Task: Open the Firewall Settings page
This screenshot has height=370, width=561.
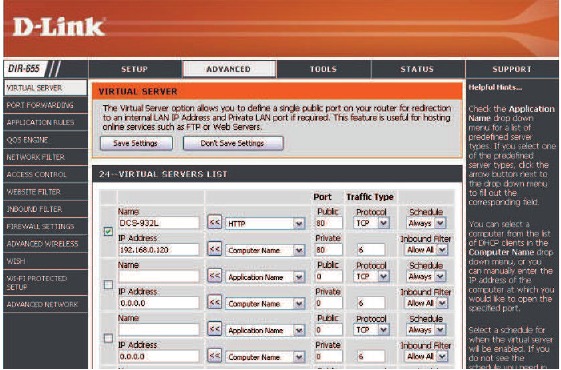Action: click(x=45, y=227)
